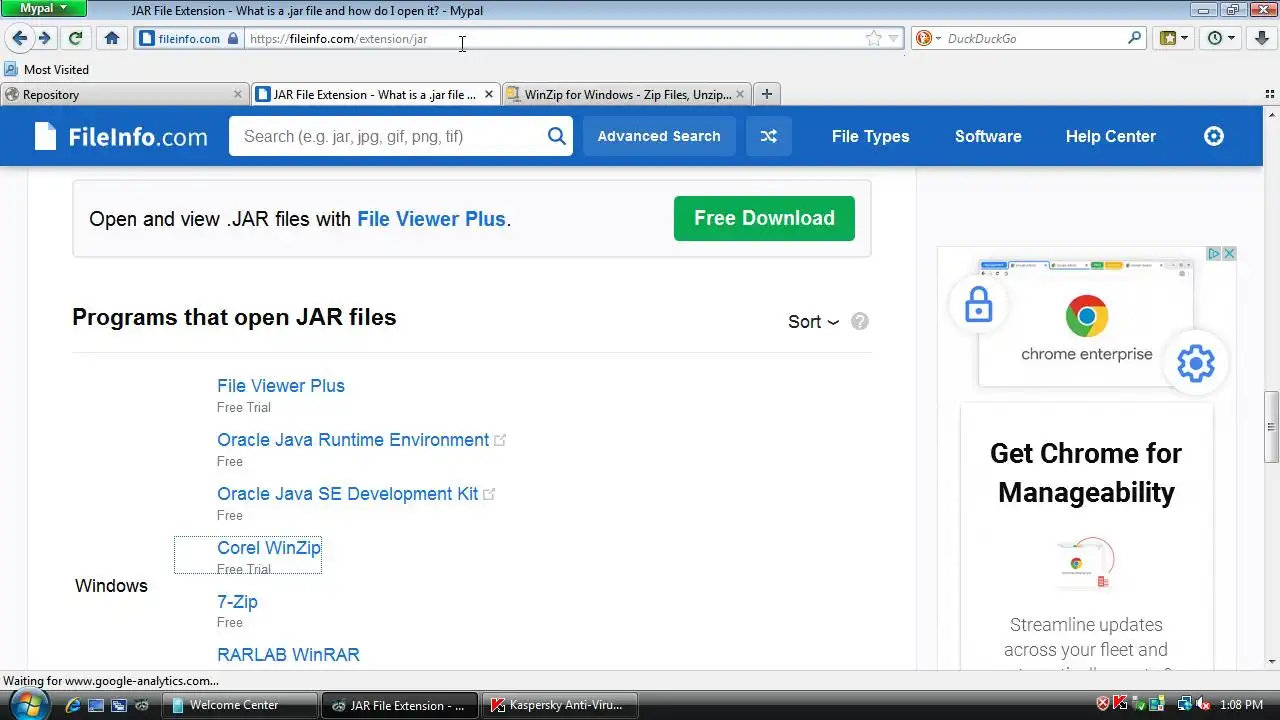Click the settings gear in site header
Viewport: 1280px width, 720px height.
coord(1213,136)
